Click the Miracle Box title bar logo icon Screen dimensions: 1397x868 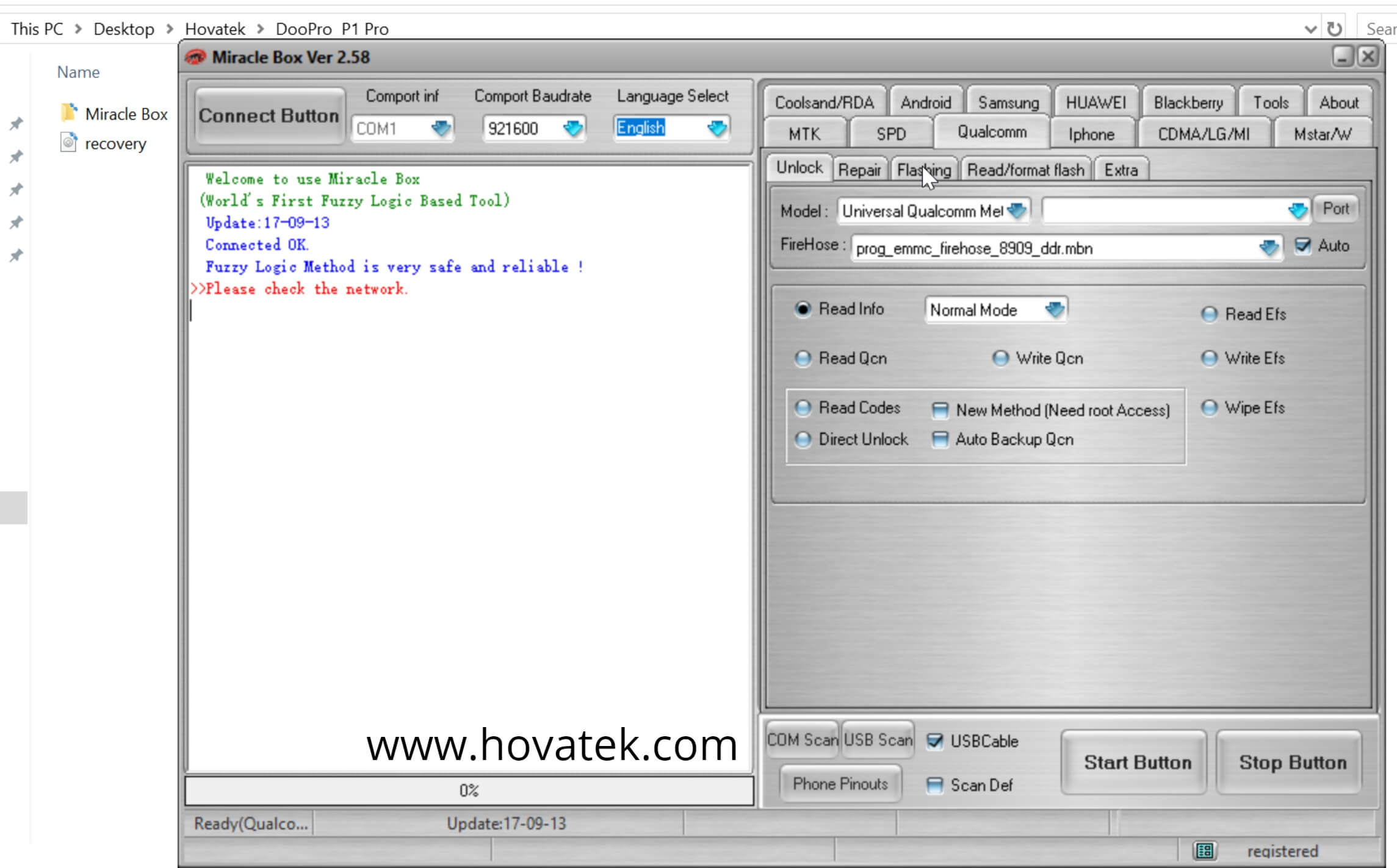click(x=195, y=57)
